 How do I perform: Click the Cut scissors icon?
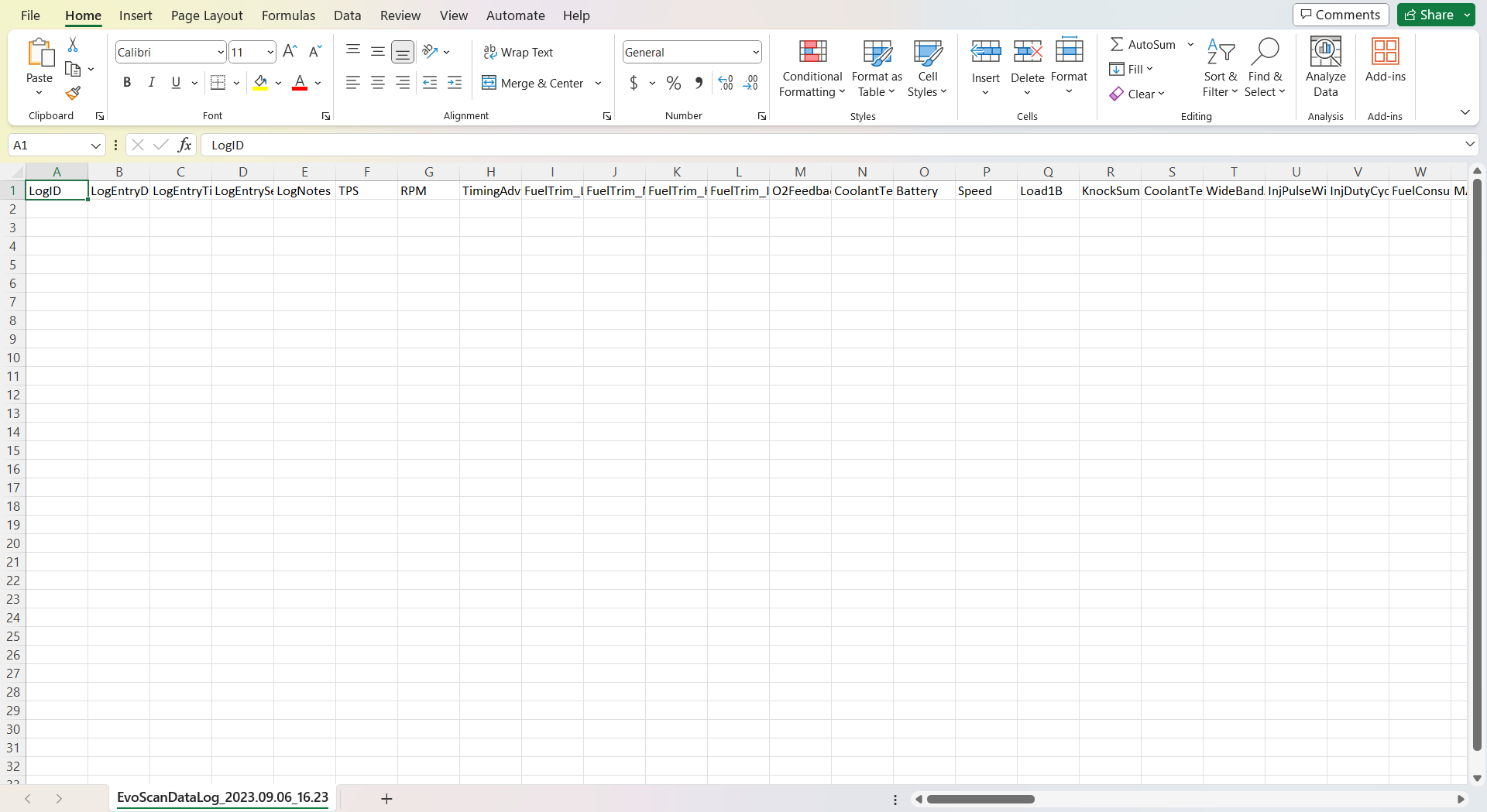pos(73,45)
